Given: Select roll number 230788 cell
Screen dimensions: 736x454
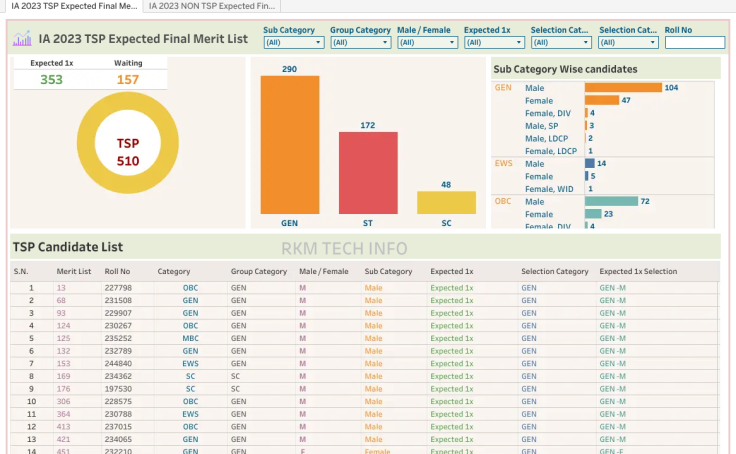Looking at the screenshot, I should pos(118,414).
